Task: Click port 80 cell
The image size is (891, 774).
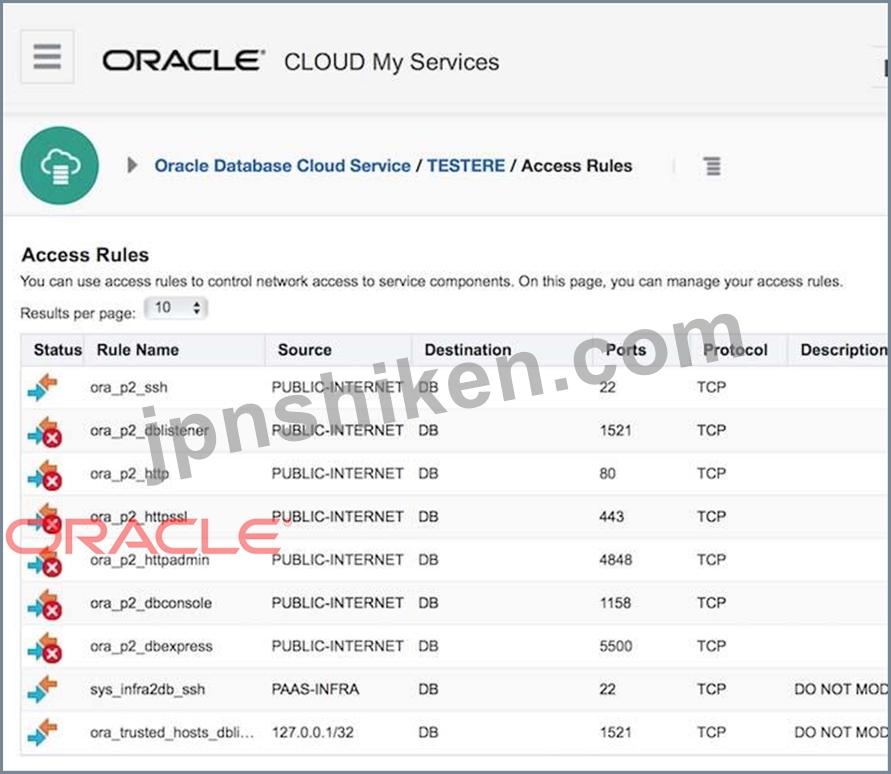Action: click(x=607, y=473)
